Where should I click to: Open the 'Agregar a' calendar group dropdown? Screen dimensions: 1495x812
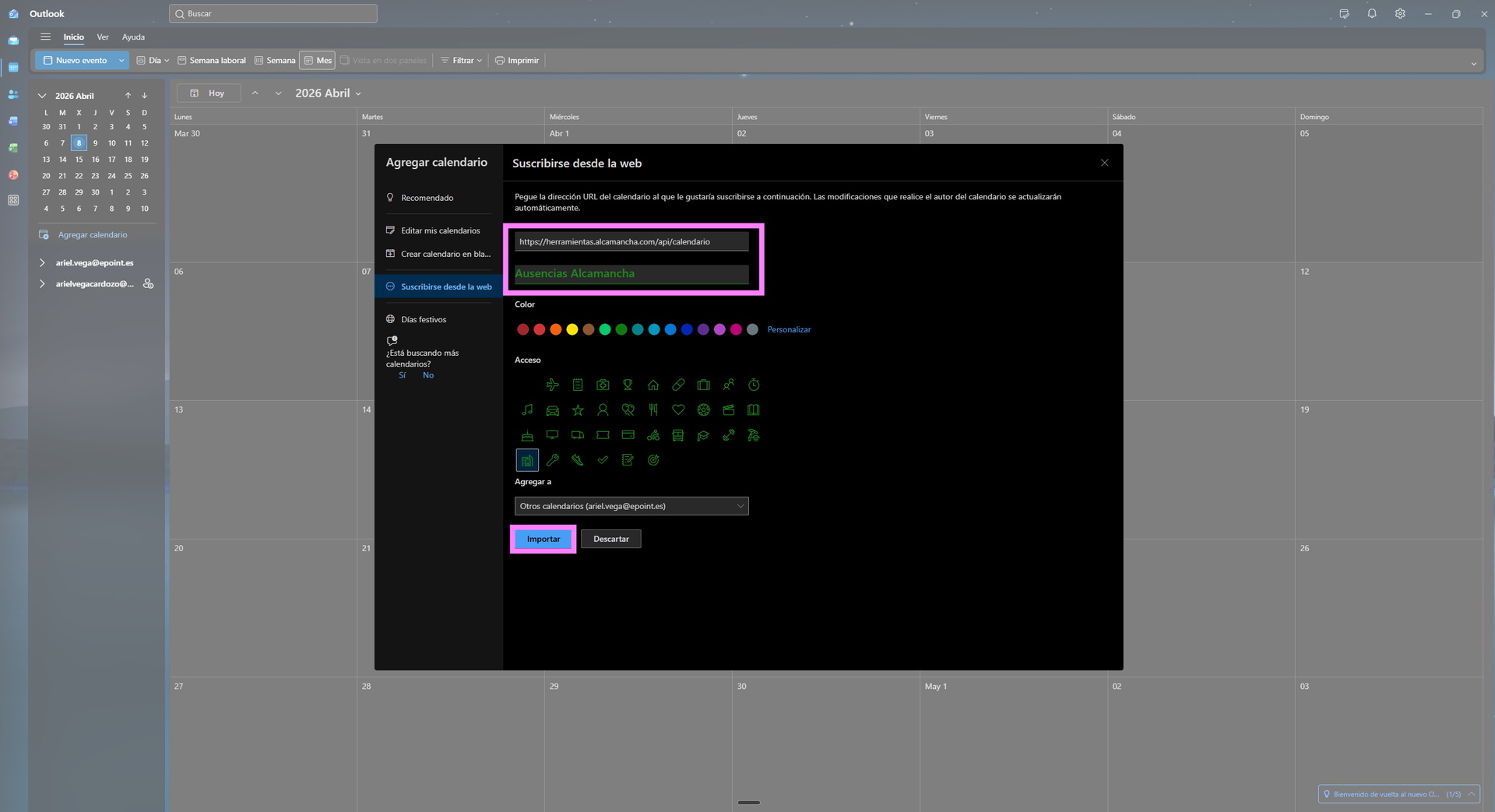(x=631, y=506)
